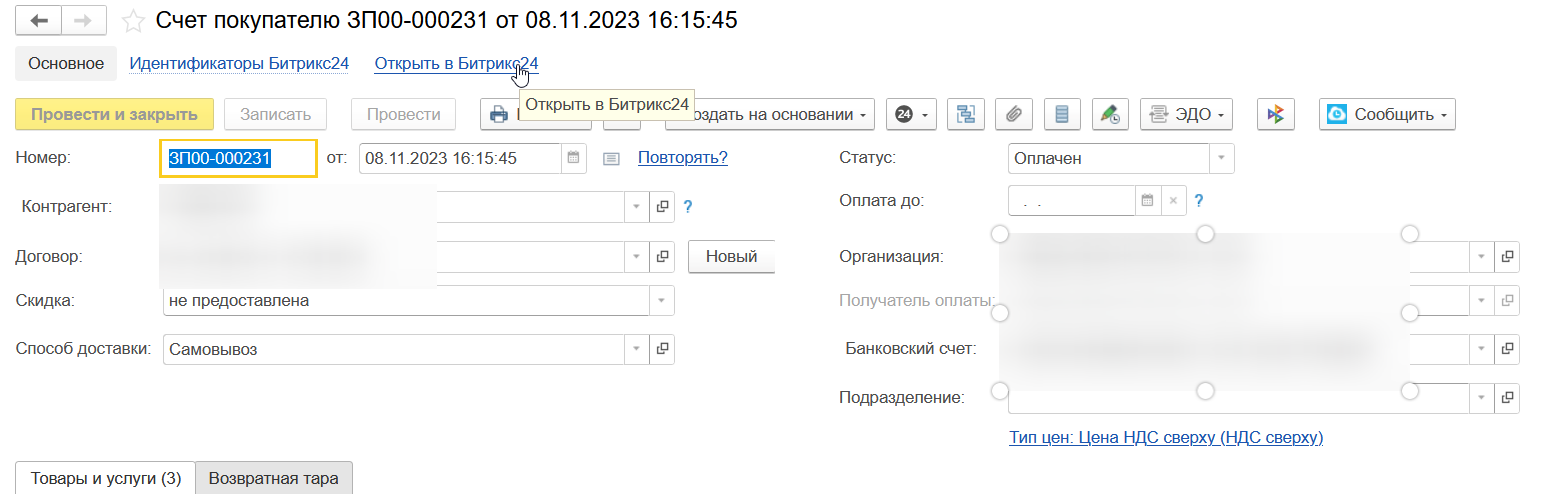The width and height of the screenshot is (1560, 494).
Task: Open the calendar picker for invoice date
Action: (573, 158)
